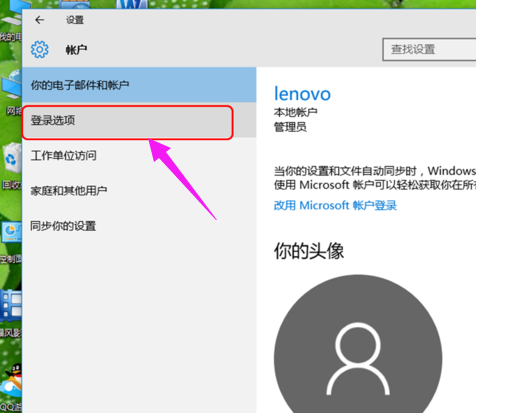Screen dimensions: 509x413
Task: Select the Recycle Bin desktop icon
Action: [x=11, y=158]
